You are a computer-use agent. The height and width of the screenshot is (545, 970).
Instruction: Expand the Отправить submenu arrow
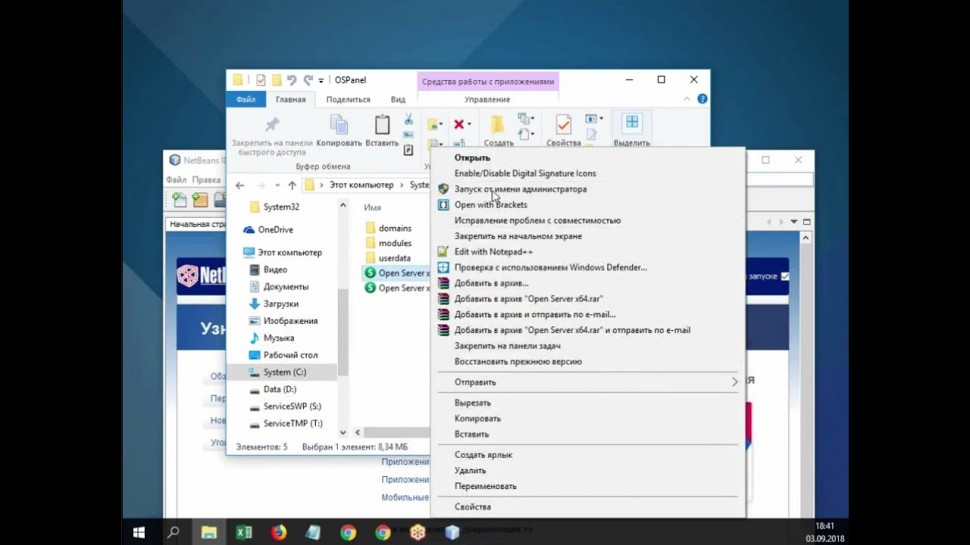click(734, 382)
